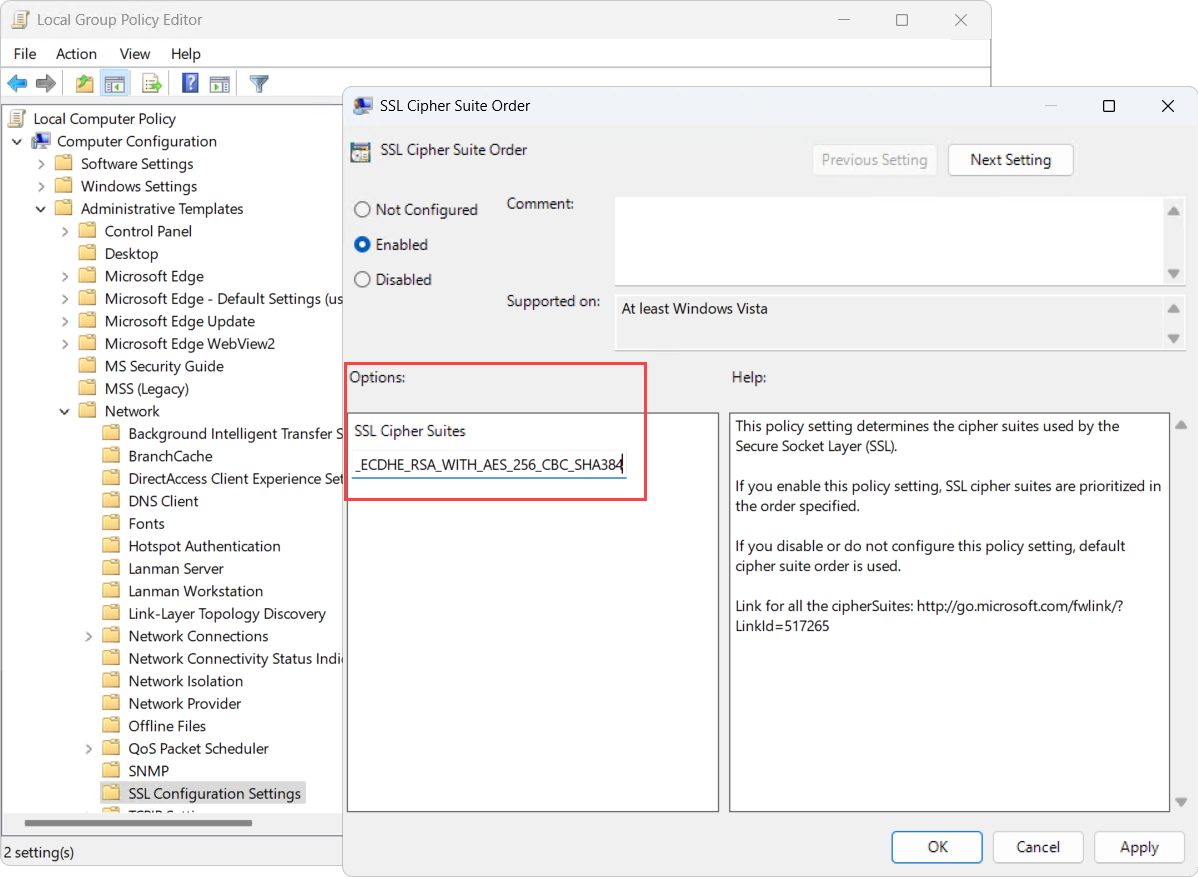Image resolution: width=1198 pixels, height=877 pixels.
Task: Choose the Enabled radio button
Action: (363, 245)
